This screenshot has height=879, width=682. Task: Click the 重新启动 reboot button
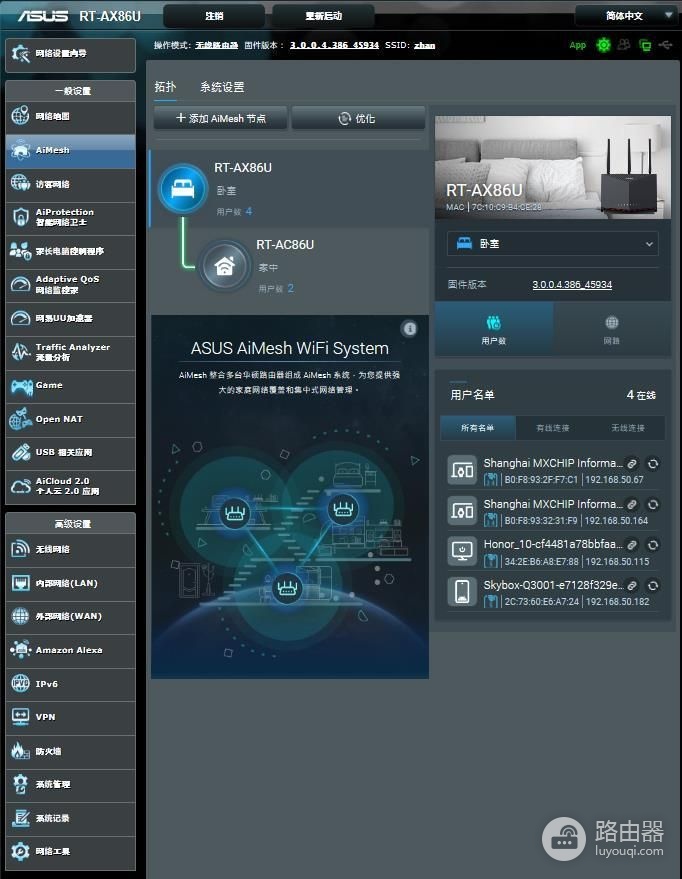click(323, 16)
